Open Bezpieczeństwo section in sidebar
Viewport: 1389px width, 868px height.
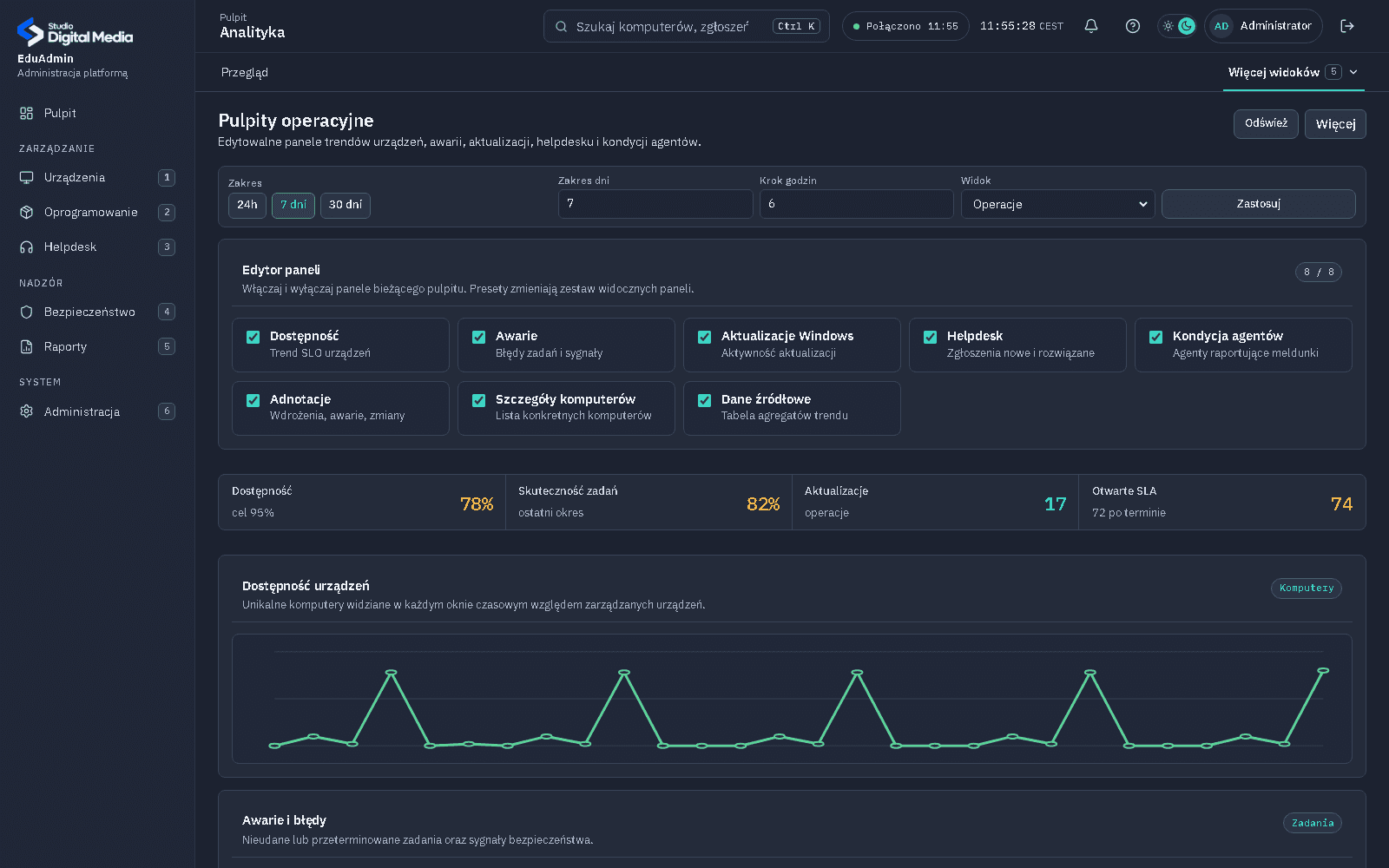pyautogui.click(x=97, y=312)
